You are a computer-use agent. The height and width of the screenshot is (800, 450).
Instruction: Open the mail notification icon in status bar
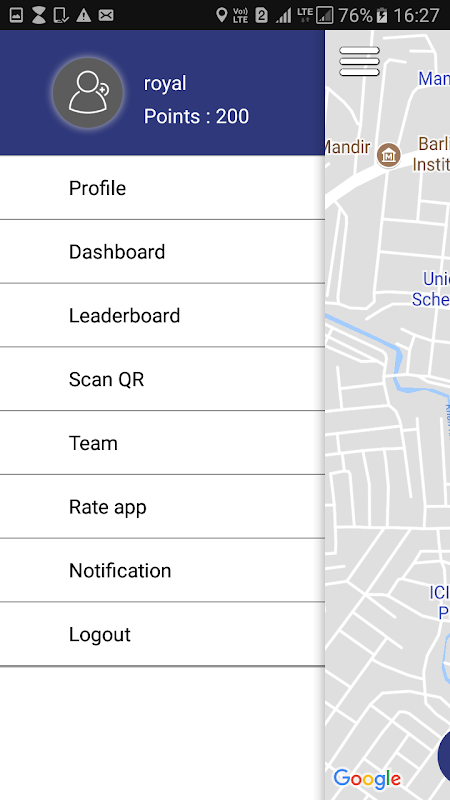click(106, 15)
